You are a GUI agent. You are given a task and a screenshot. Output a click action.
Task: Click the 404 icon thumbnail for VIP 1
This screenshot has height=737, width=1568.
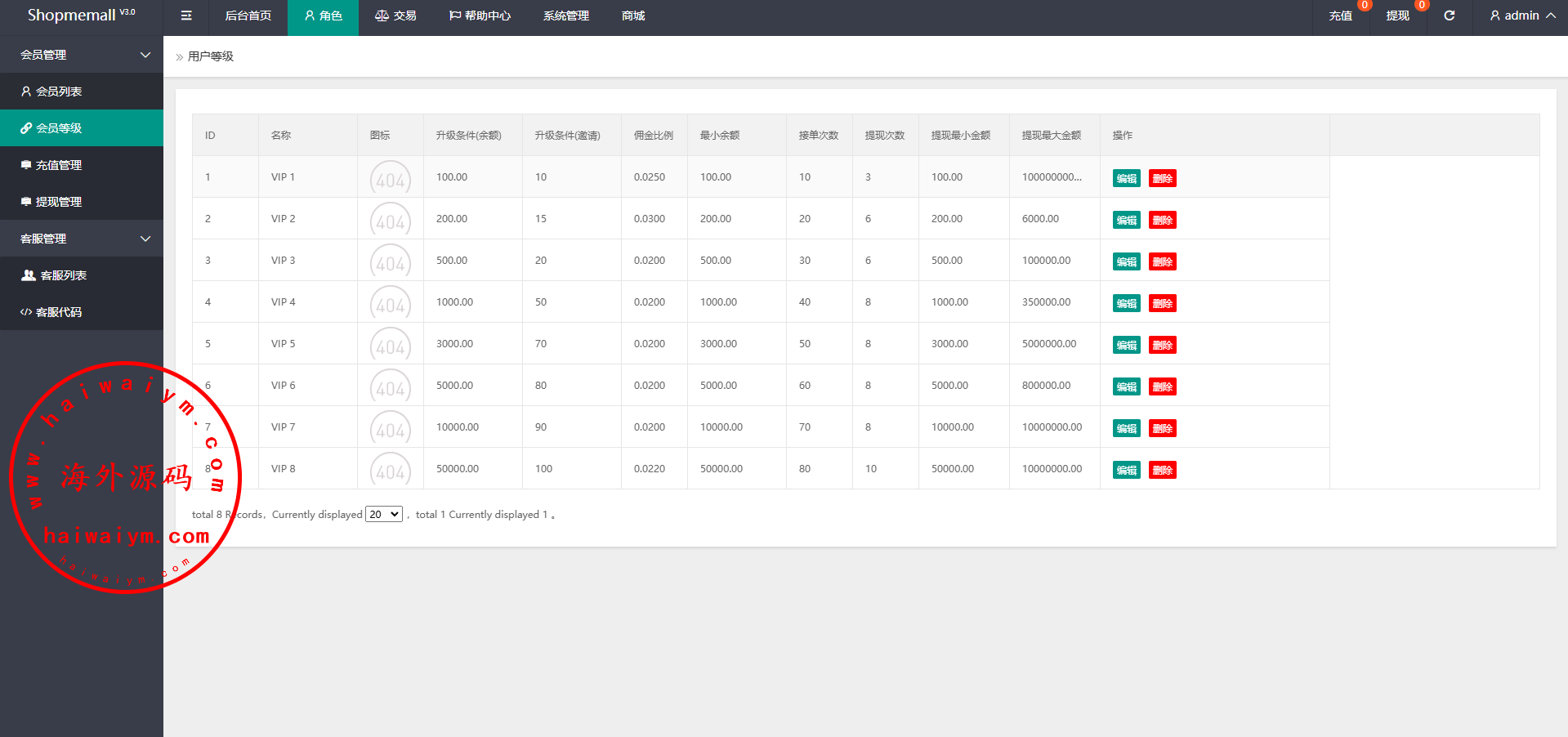point(391,179)
